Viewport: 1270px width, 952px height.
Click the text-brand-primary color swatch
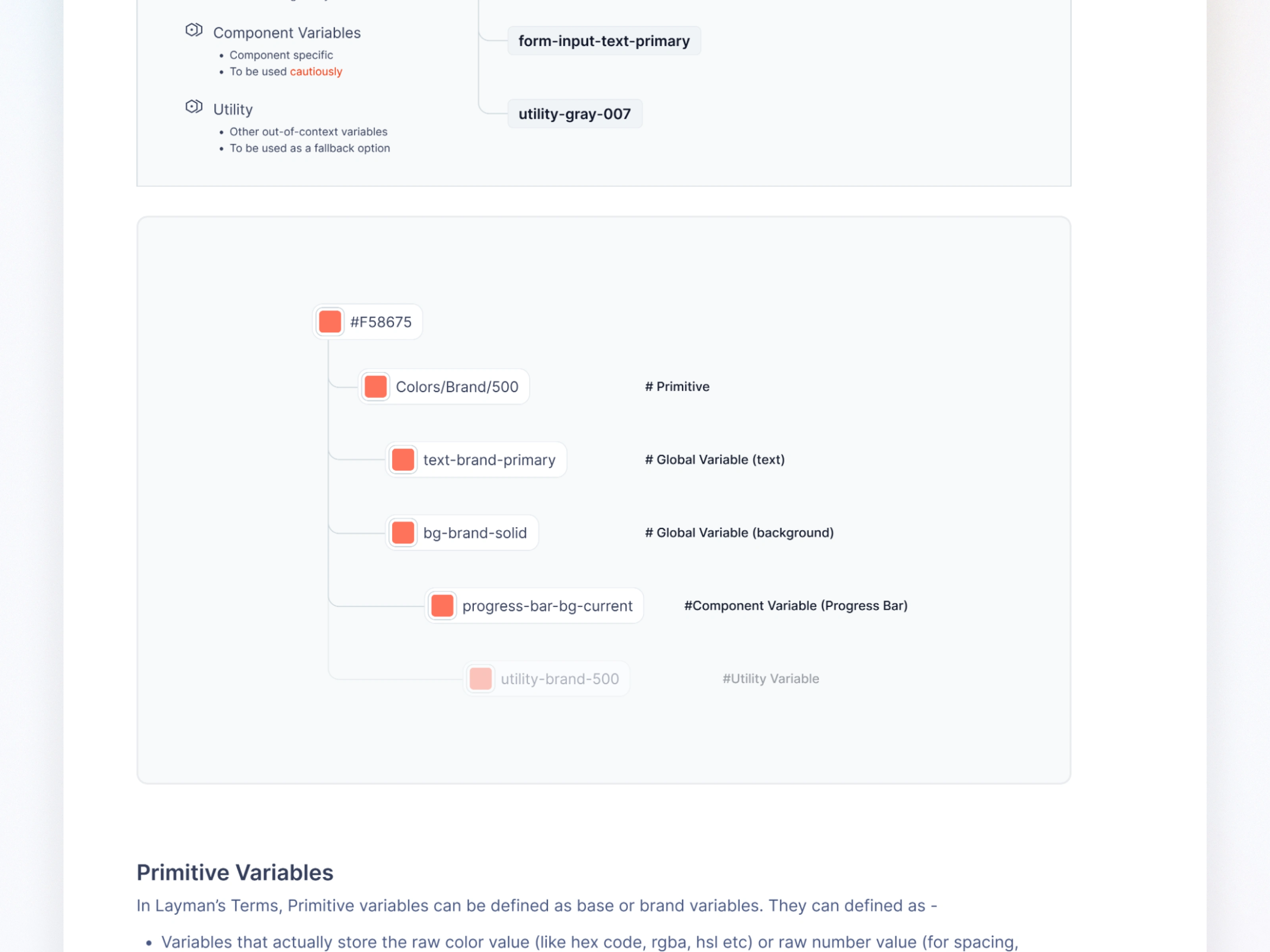(x=403, y=460)
